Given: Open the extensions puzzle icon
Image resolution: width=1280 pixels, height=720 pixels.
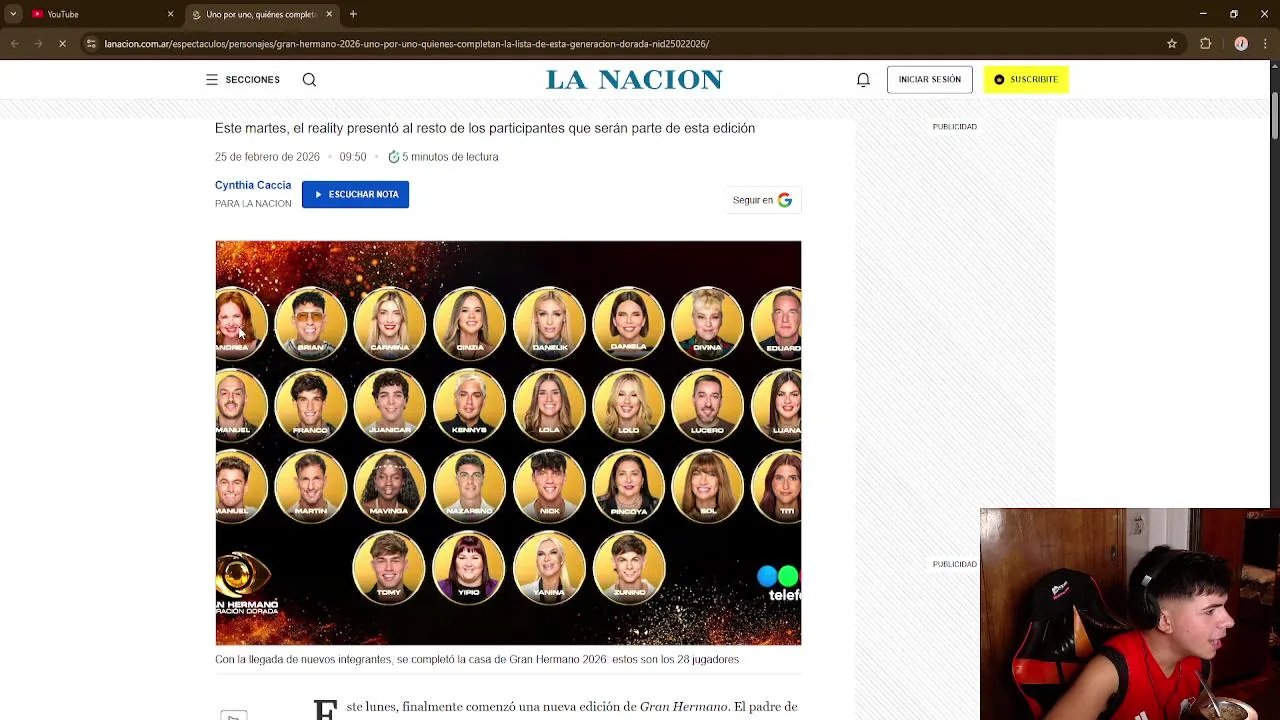Looking at the screenshot, I should 1205,44.
